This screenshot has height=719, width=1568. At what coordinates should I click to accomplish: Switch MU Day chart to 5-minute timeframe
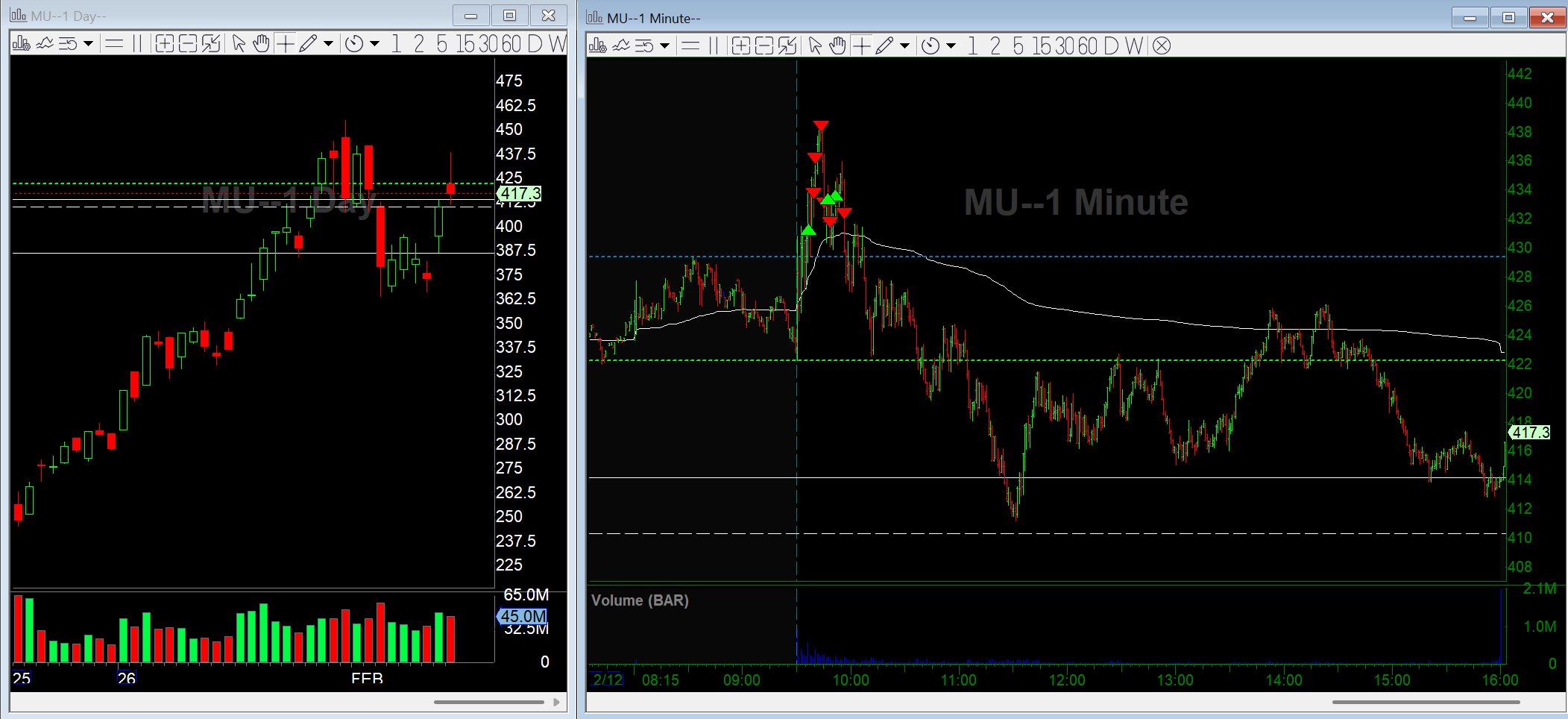click(442, 44)
